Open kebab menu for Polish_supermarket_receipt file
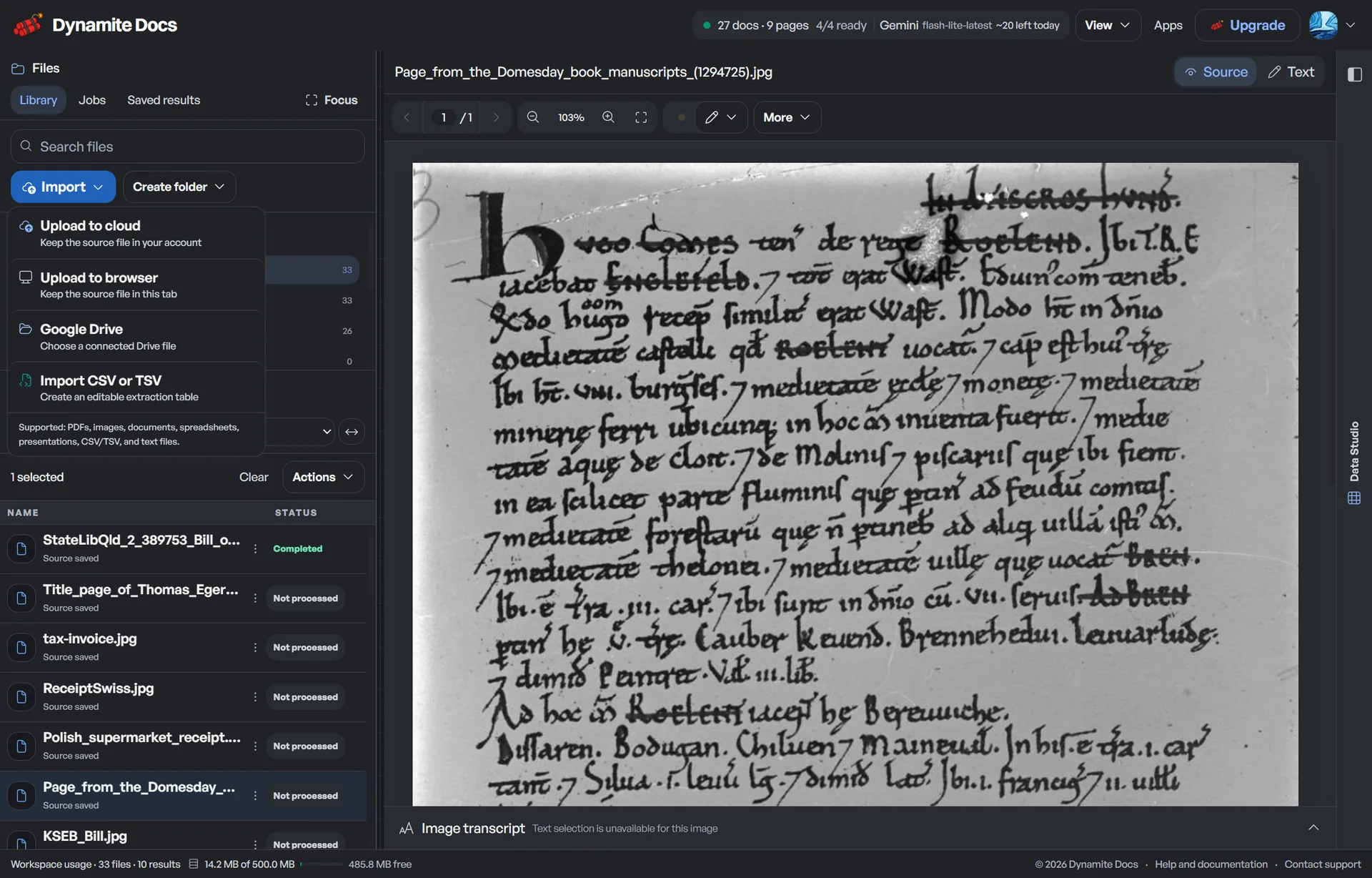 pyautogui.click(x=255, y=746)
